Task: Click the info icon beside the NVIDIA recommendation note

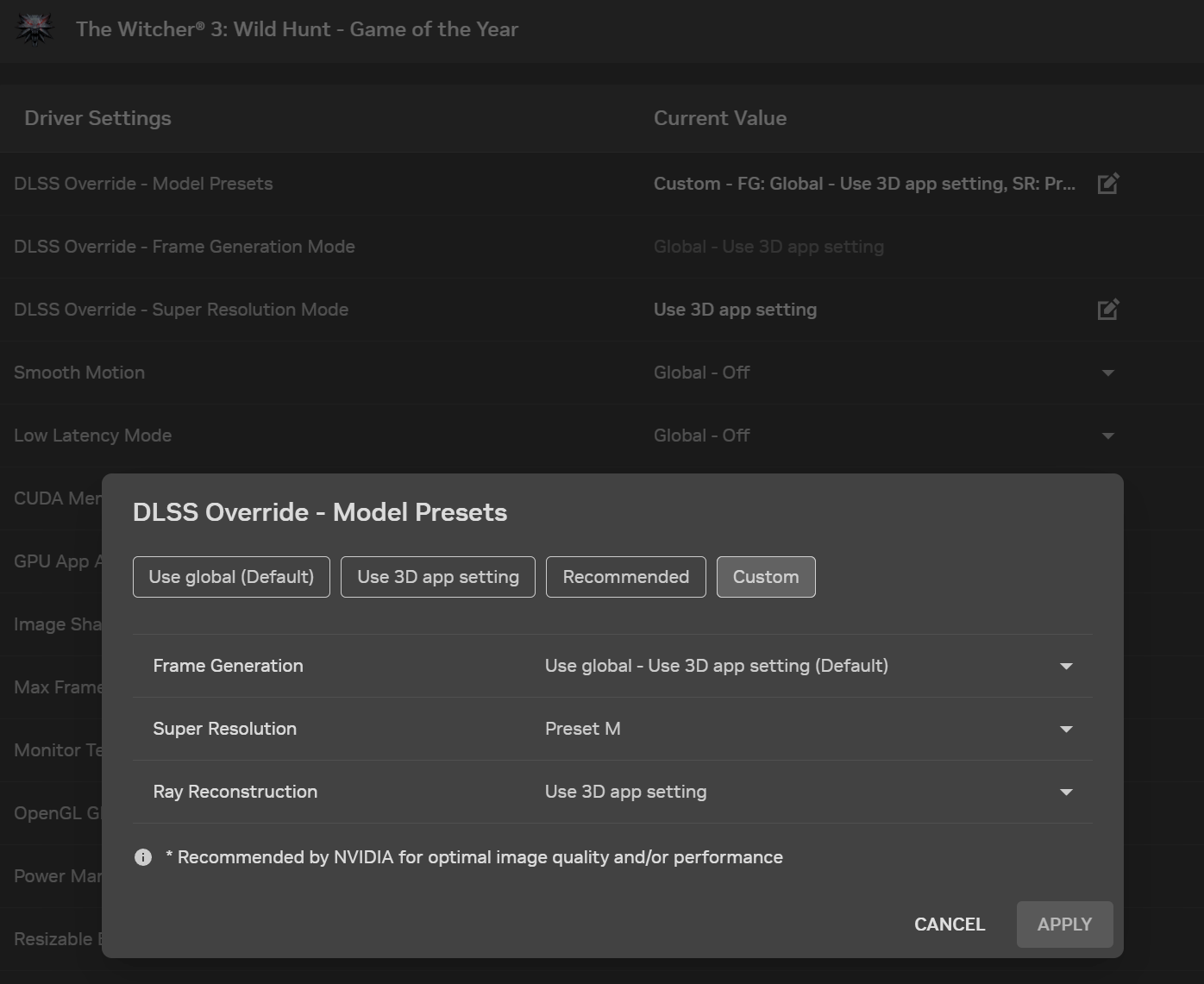Action: point(143,857)
